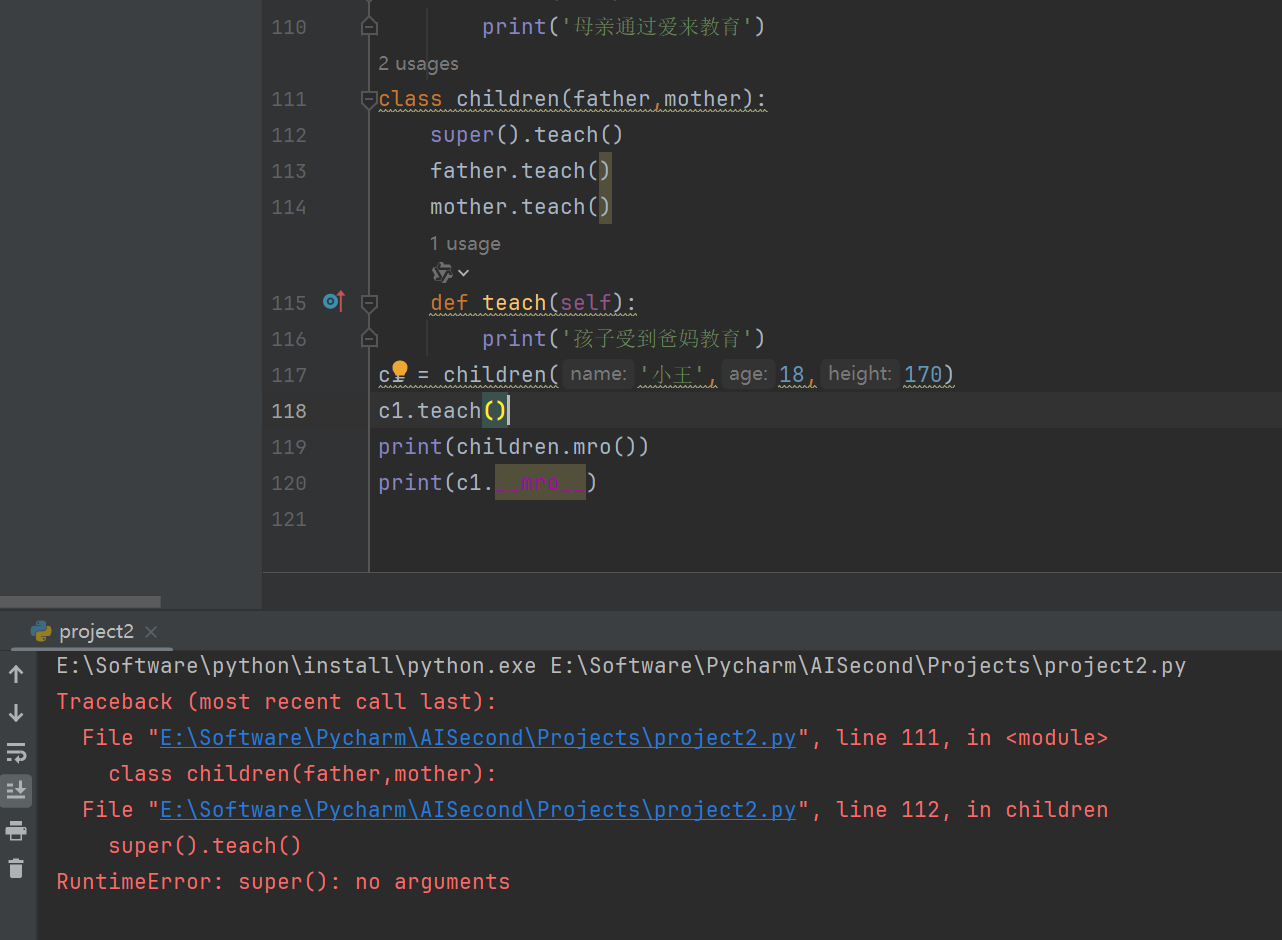Collapse the fold marker on line 111
This screenshot has width=1282, height=940.
369,99
